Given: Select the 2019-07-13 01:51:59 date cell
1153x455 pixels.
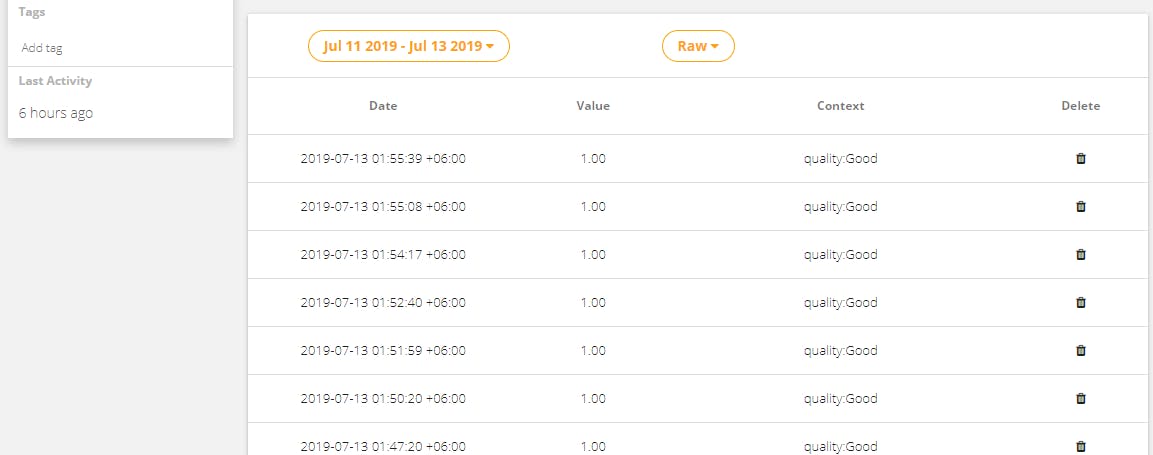Looking at the screenshot, I should (x=383, y=351).
